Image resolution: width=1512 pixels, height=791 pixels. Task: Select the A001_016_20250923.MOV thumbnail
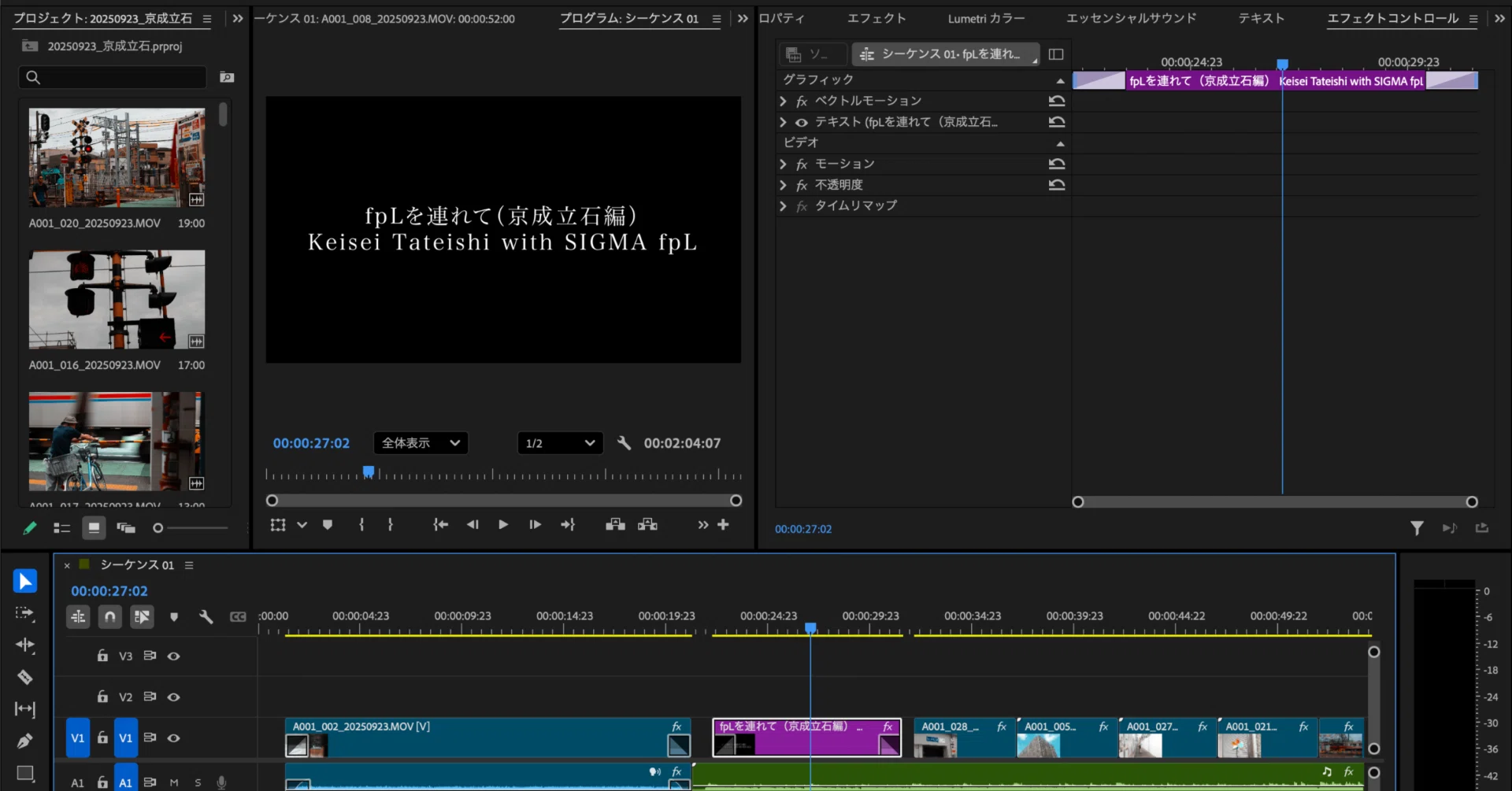point(117,300)
